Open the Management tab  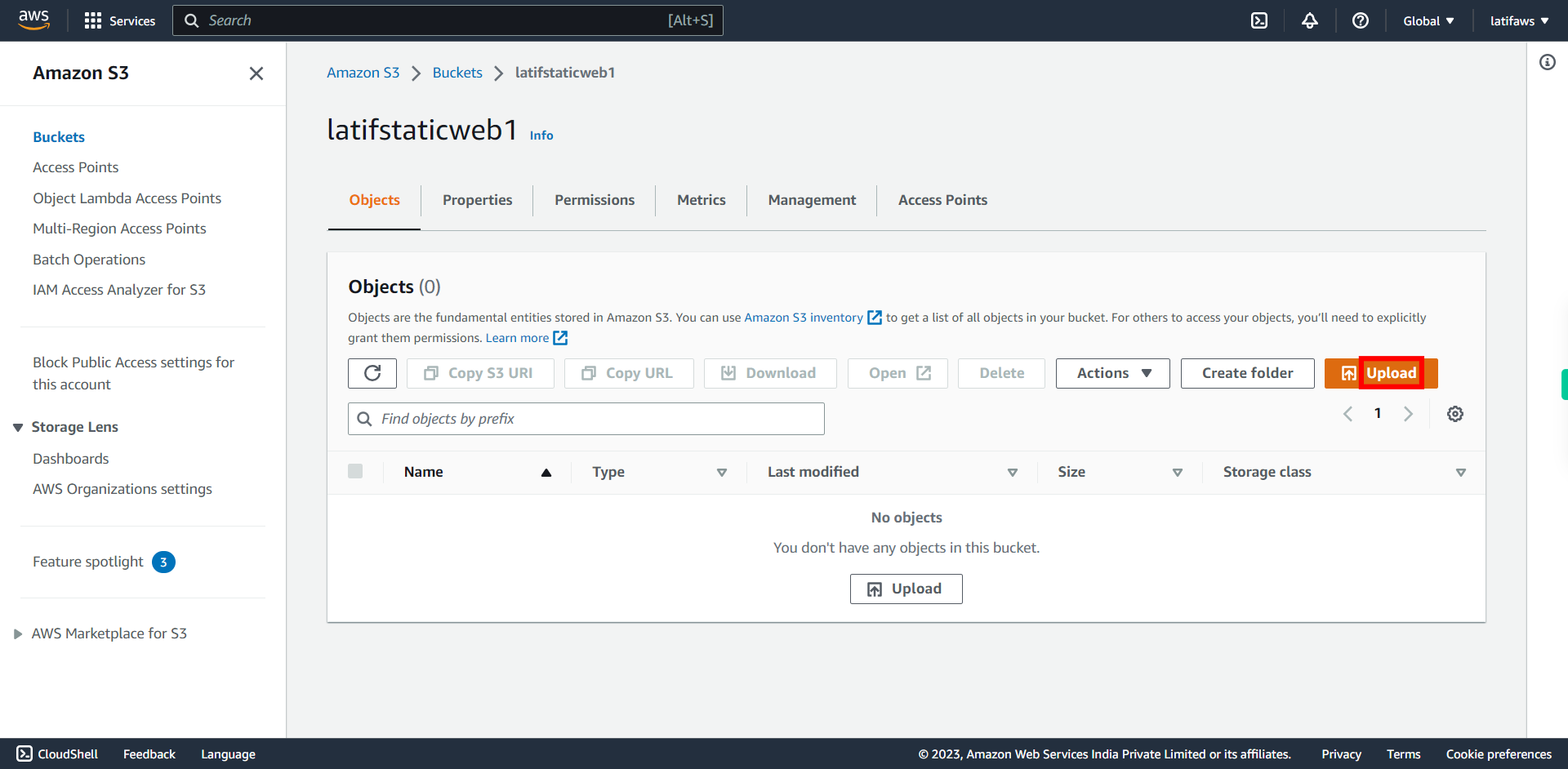[x=812, y=200]
